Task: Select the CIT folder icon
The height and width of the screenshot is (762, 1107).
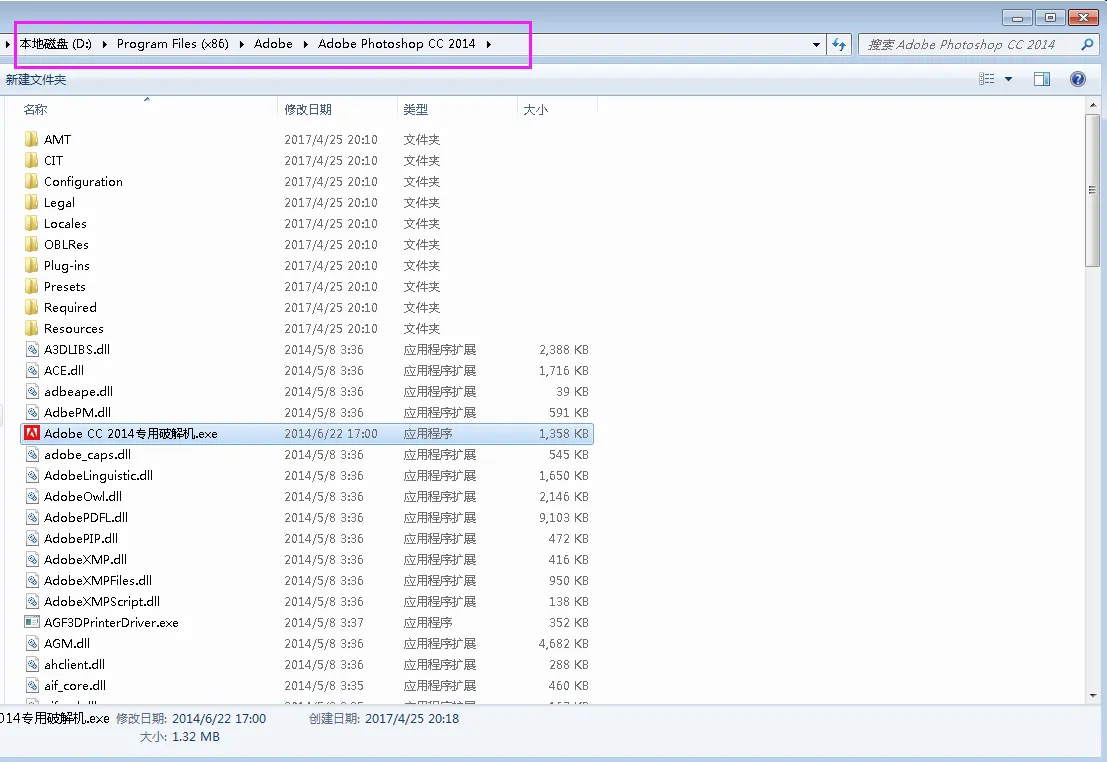Action: pyautogui.click(x=31, y=160)
